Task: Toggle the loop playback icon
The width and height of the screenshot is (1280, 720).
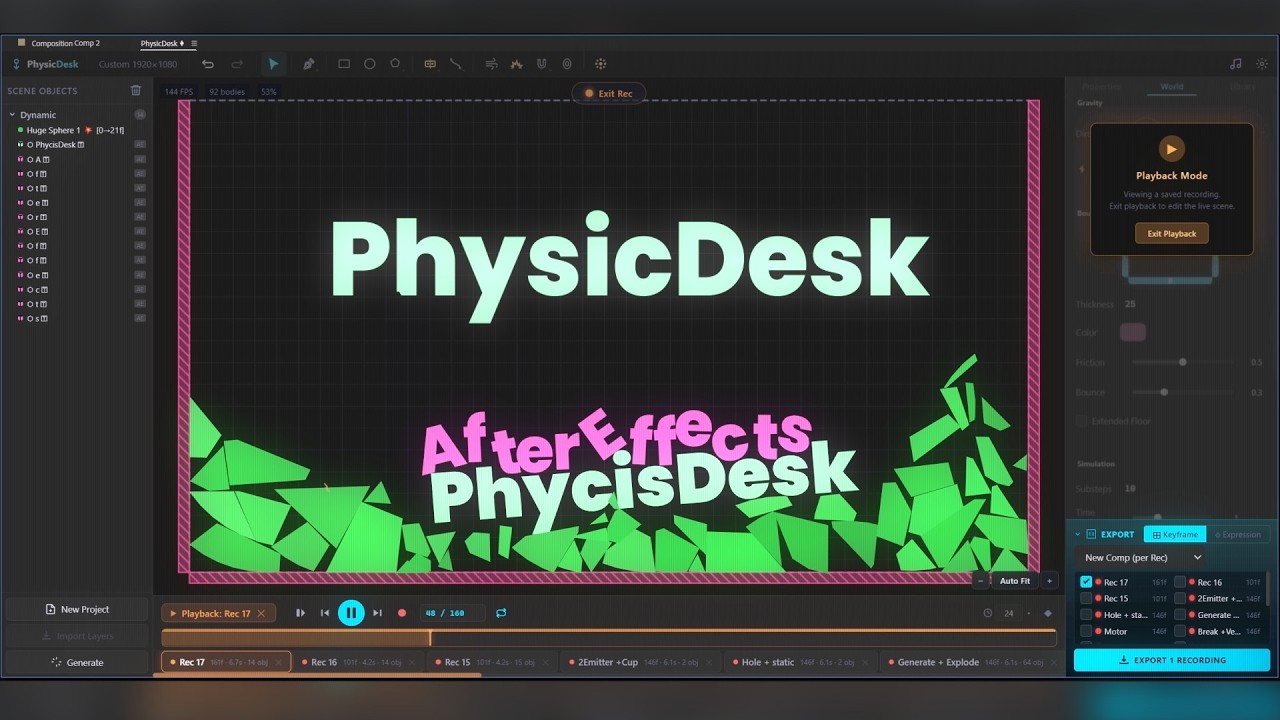Action: pyautogui.click(x=501, y=613)
